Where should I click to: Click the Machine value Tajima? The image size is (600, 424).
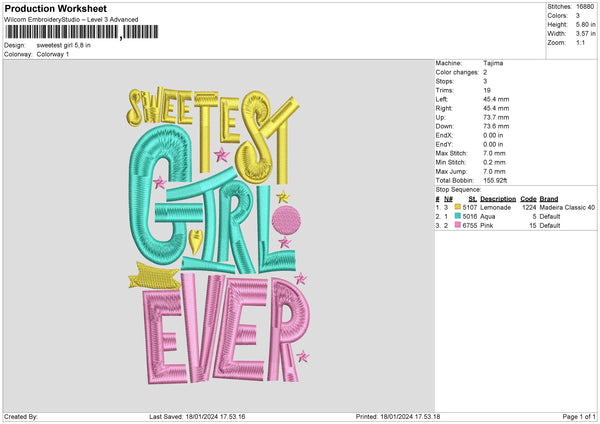coord(492,63)
